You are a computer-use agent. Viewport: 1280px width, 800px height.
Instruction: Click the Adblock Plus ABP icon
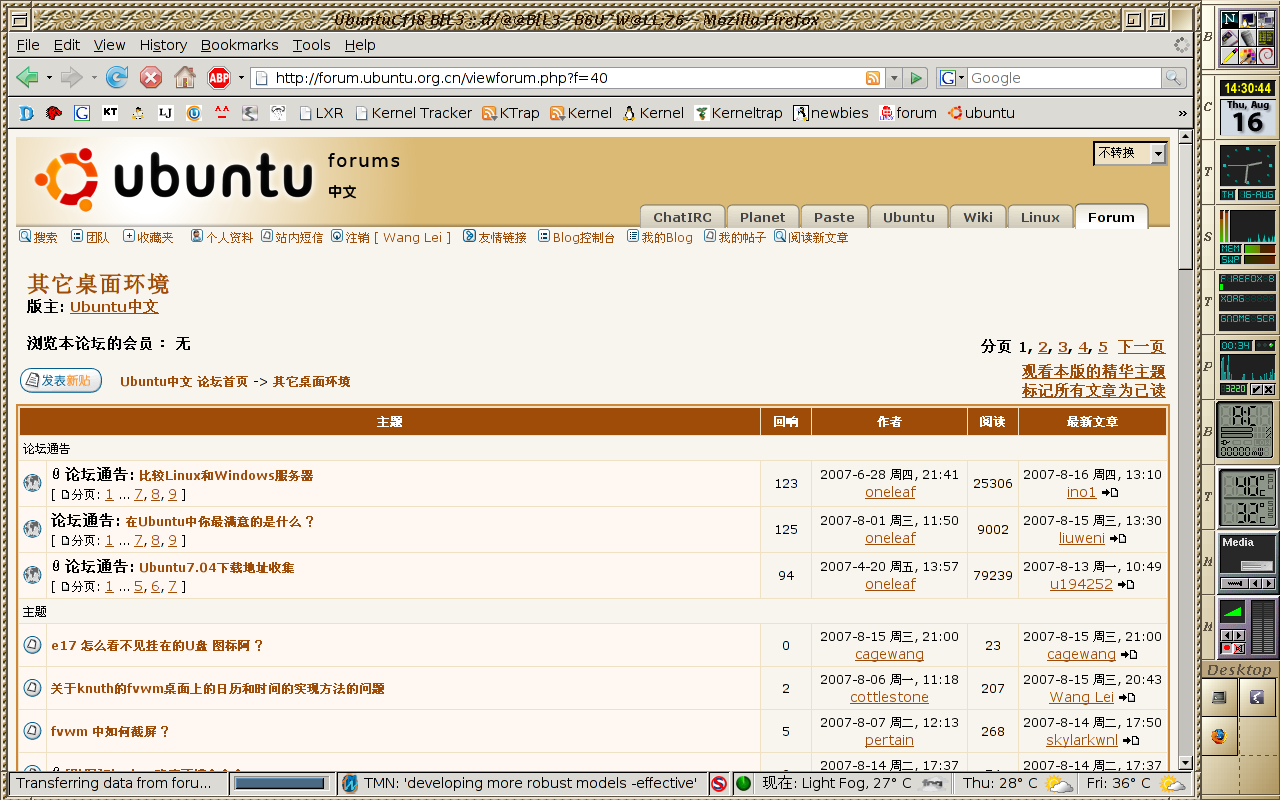tap(219, 77)
